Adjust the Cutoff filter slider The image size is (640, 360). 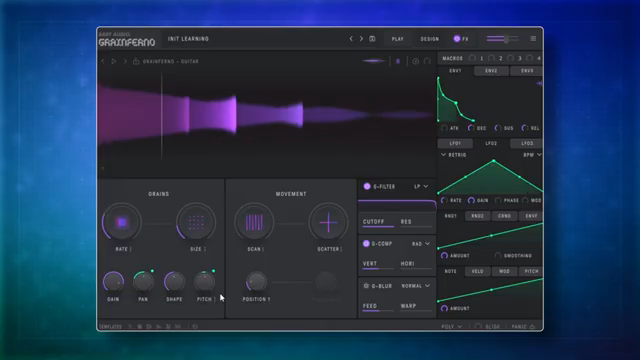point(378,223)
